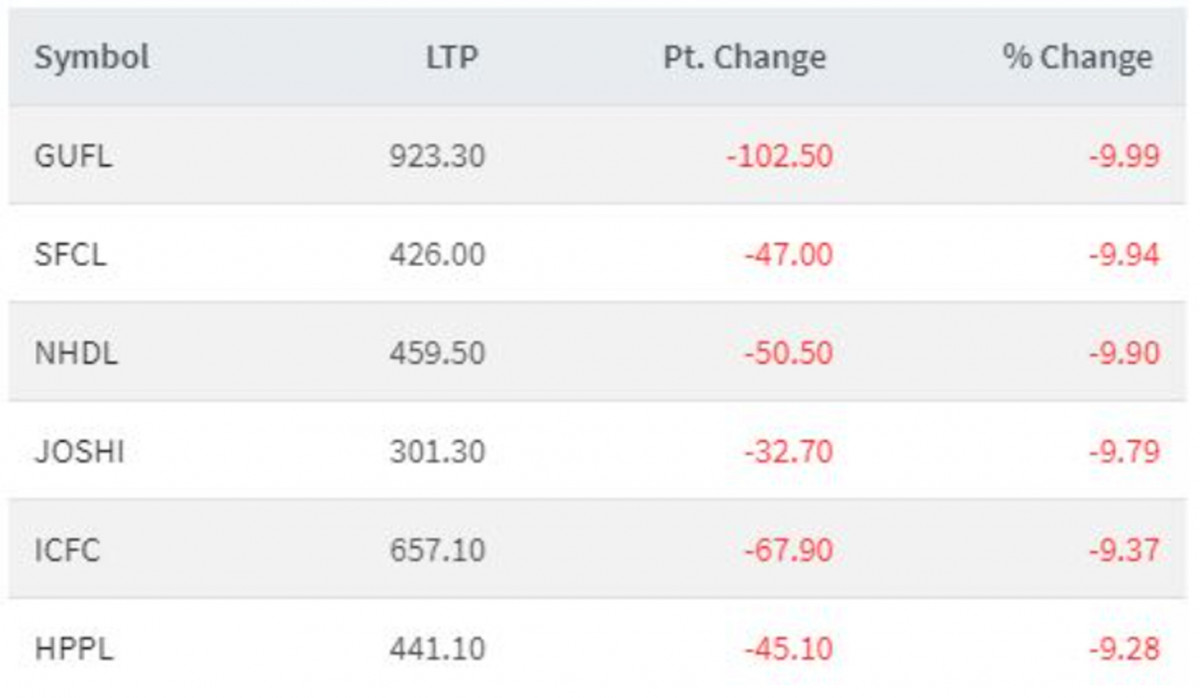Image resolution: width=1200 pixels, height=698 pixels.
Task: Sort by the LTP column header
Action: point(452,58)
